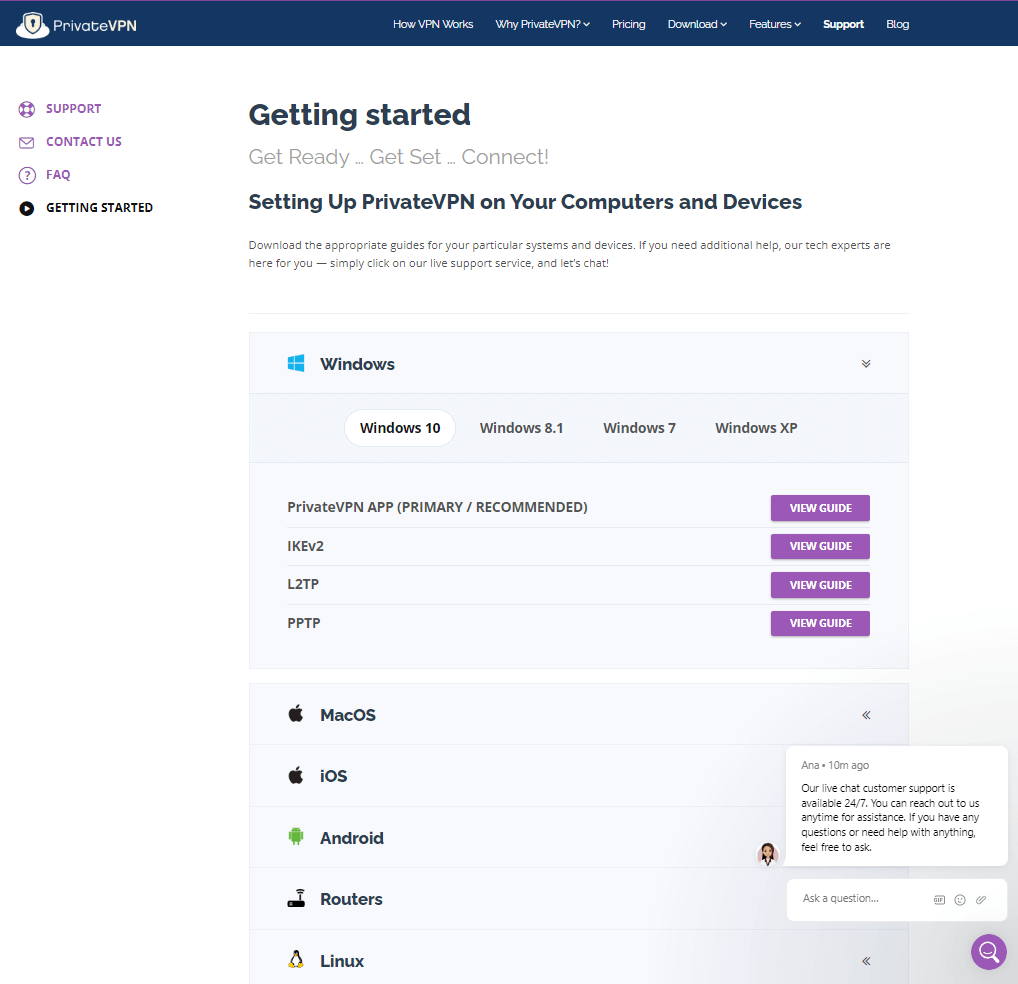This screenshot has height=984, width=1018.
Task: Click the 'Getting started' page heading
Action: [x=359, y=116]
